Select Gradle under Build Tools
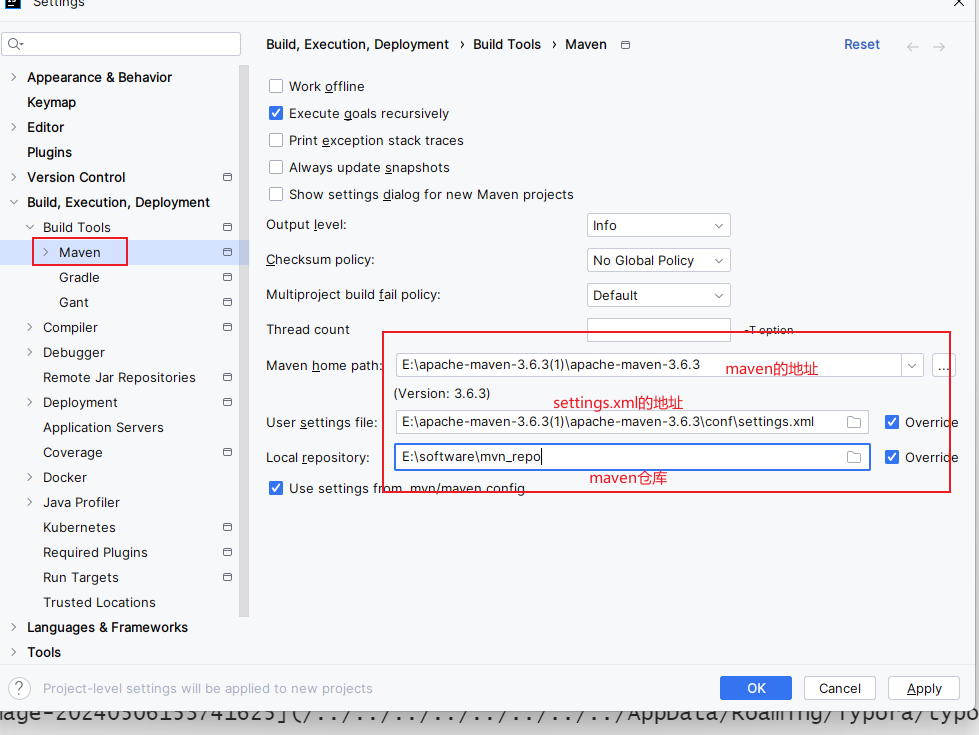This screenshot has width=979, height=735. (79, 277)
